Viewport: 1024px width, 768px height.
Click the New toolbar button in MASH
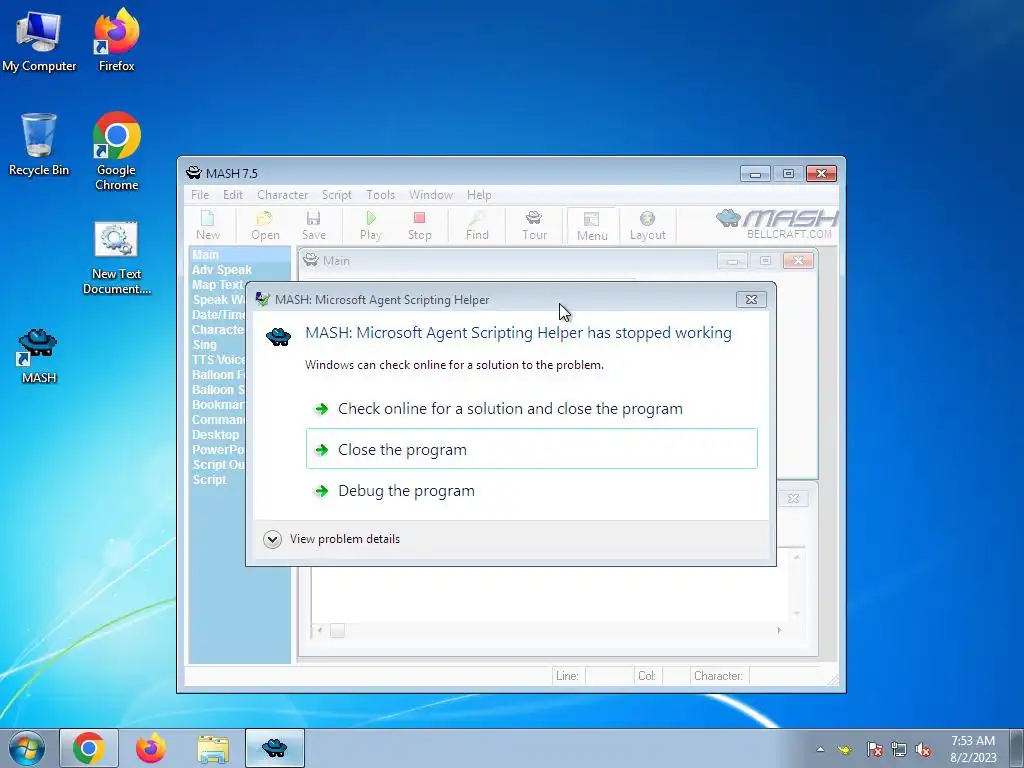coord(208,226)
